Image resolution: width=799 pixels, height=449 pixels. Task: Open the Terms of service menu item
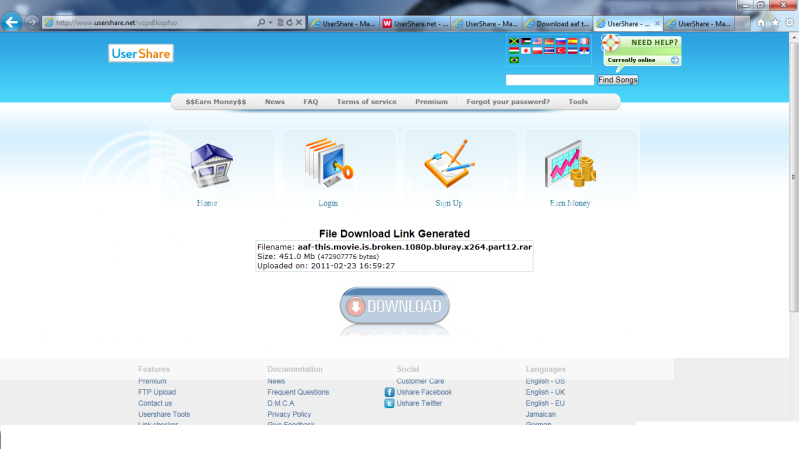tap(366, 102)
